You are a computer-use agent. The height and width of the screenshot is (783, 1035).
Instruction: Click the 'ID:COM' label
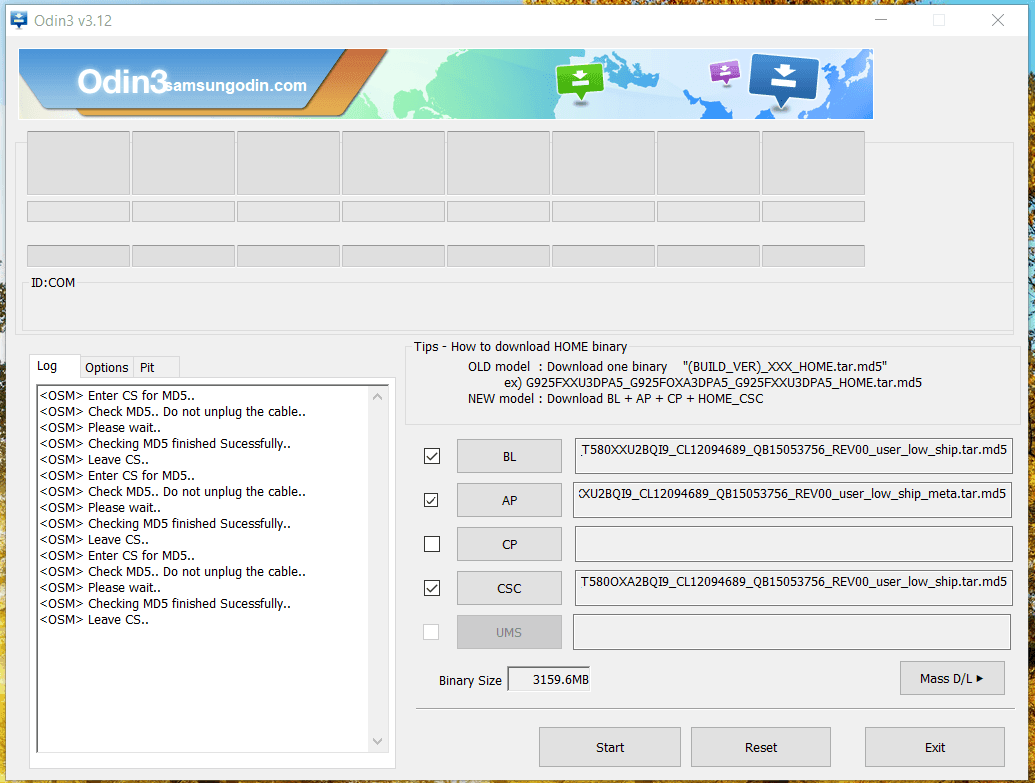(x=53, y=283)
